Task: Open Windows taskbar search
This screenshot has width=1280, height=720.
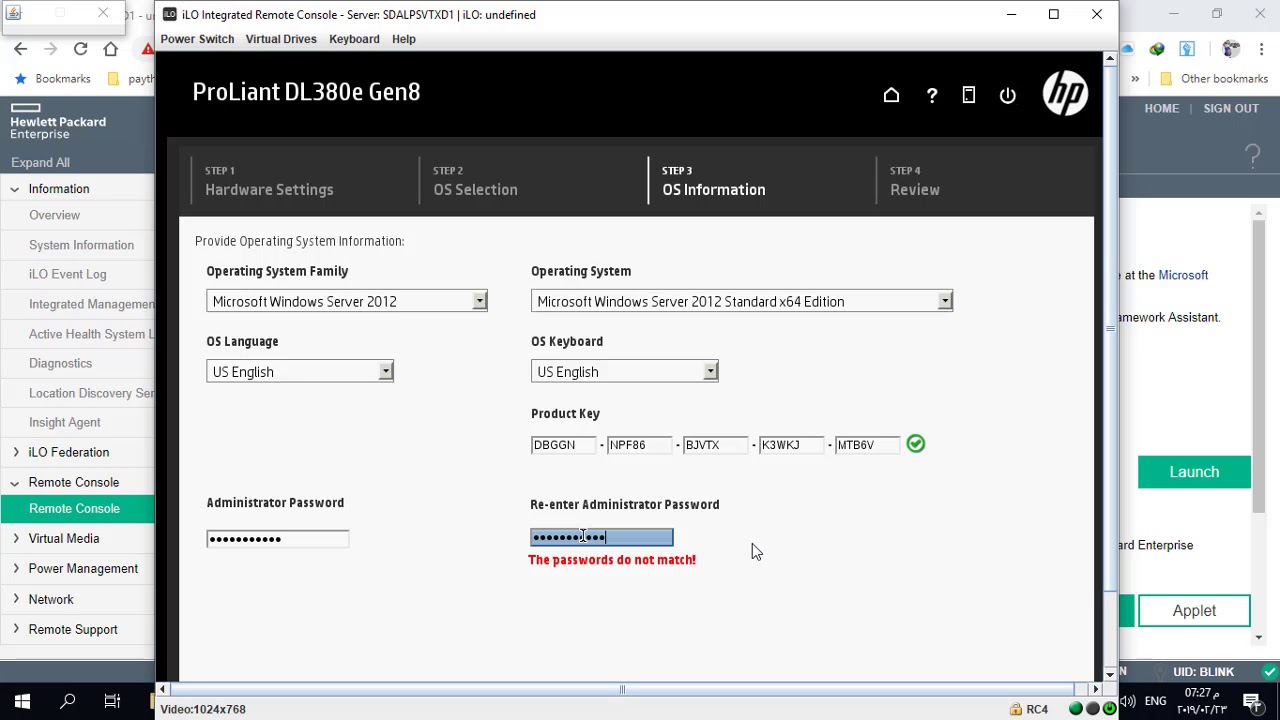Action: [68, 701]
